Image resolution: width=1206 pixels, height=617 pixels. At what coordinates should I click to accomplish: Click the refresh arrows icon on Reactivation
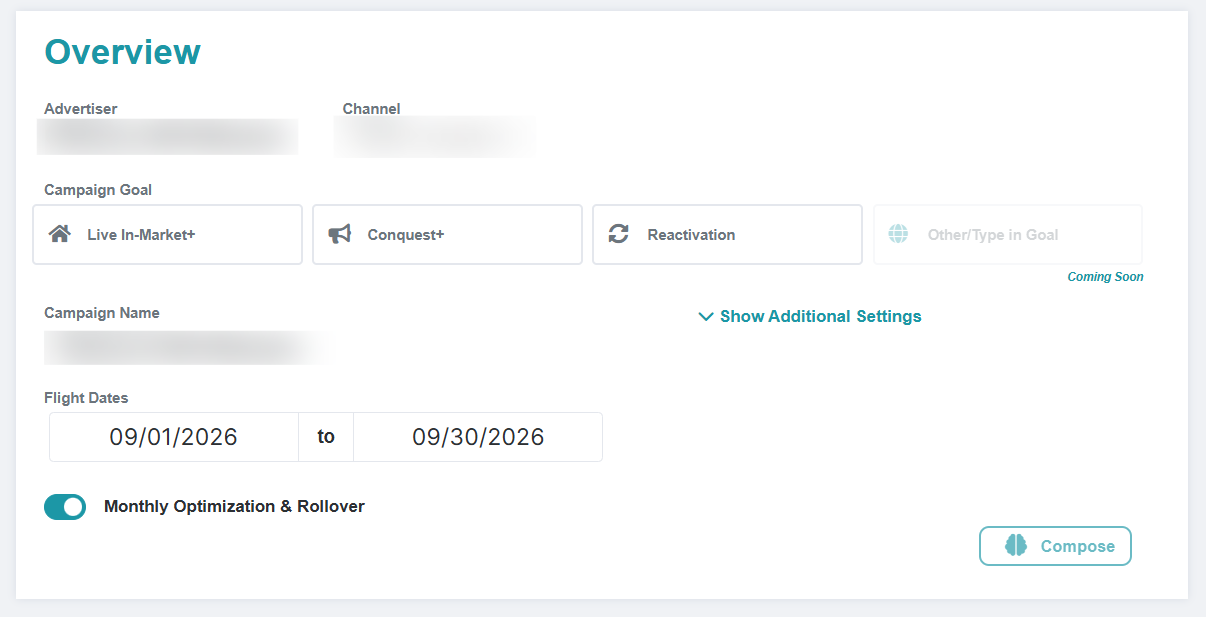click(619, 234)
